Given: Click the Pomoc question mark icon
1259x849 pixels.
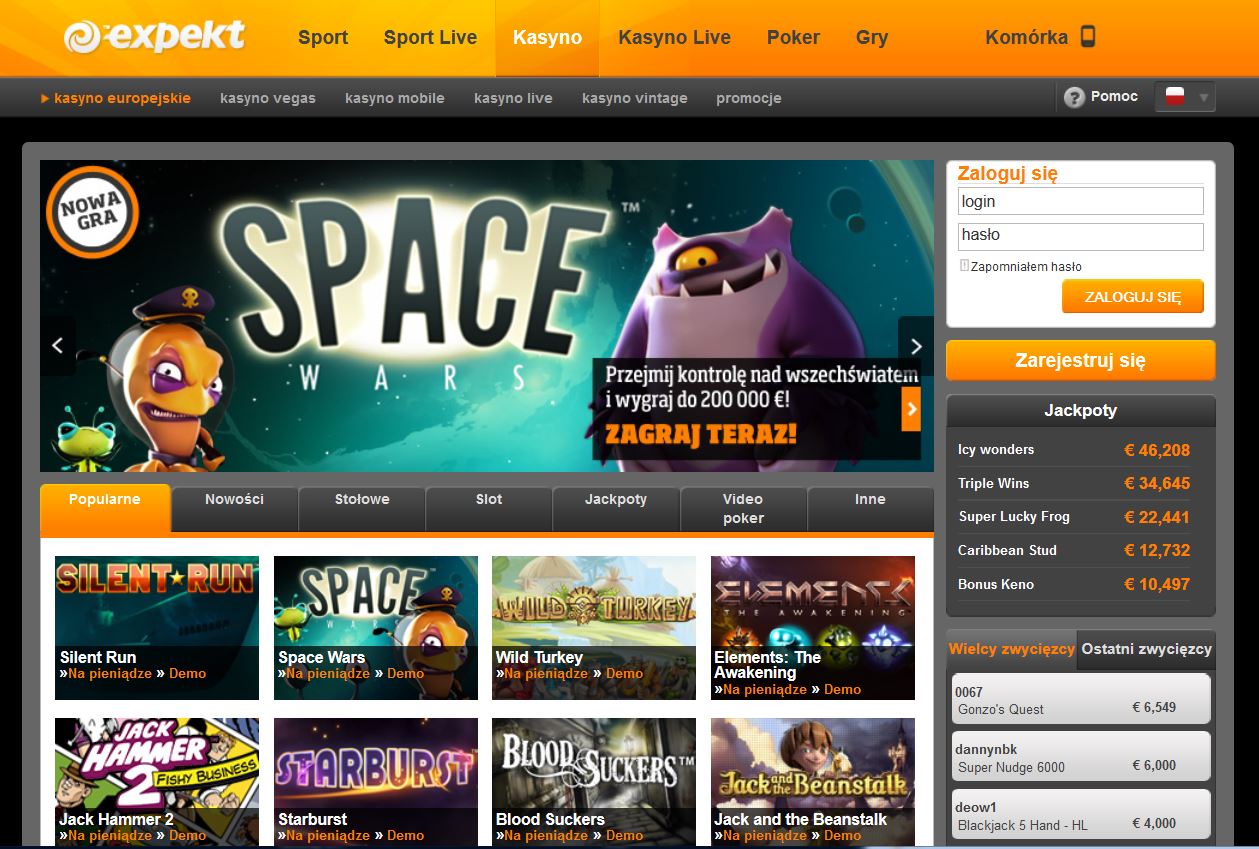Looking at the screenshot, I should (x=1074, y=97).
